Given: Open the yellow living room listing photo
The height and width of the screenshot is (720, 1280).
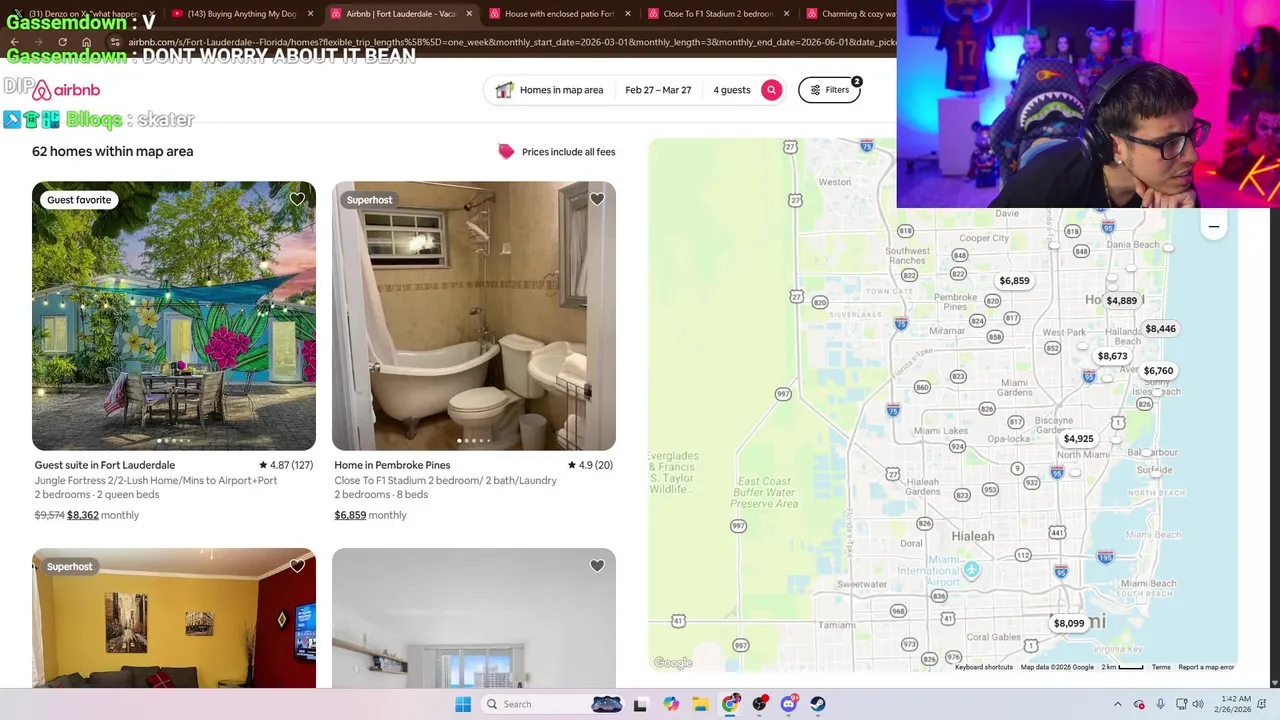Looking at the screenshot, I should 174,618.
